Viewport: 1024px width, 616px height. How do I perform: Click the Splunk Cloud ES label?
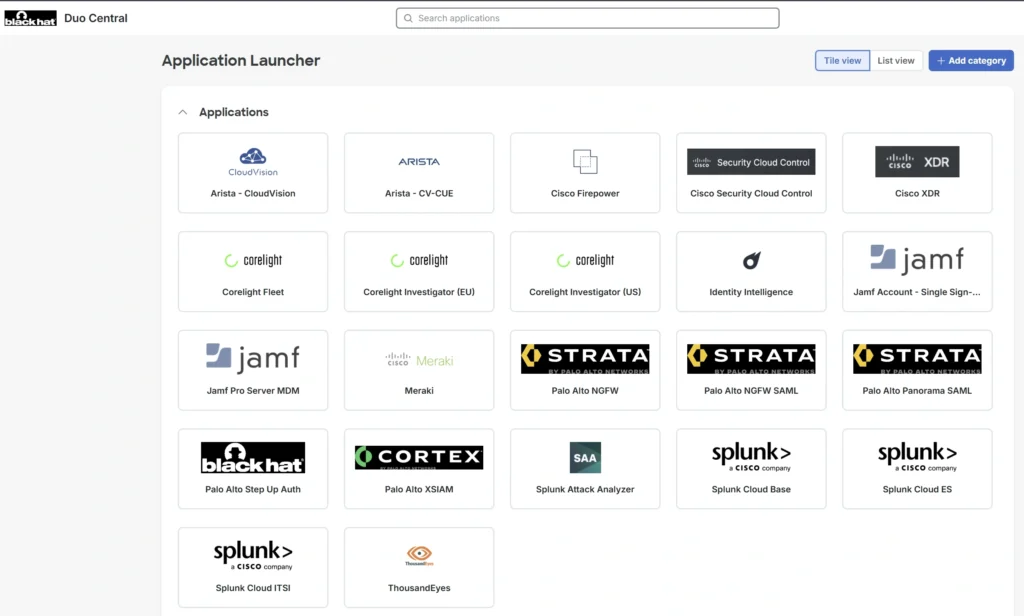pyautogui.click(x=917, y=489)
